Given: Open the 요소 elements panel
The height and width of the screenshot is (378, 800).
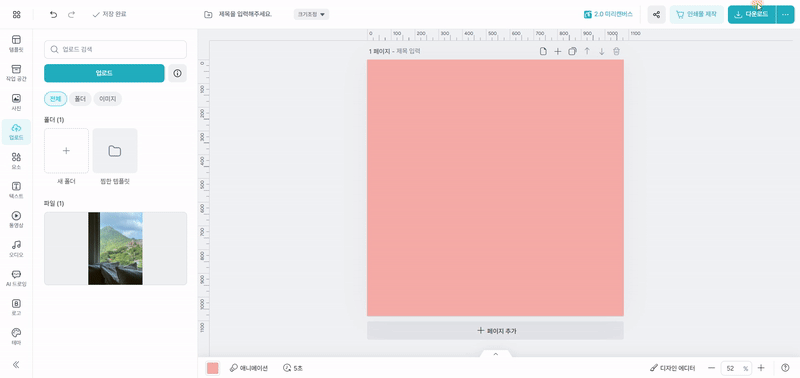Looking at the screenshot, I should click(x=16, y=161).
